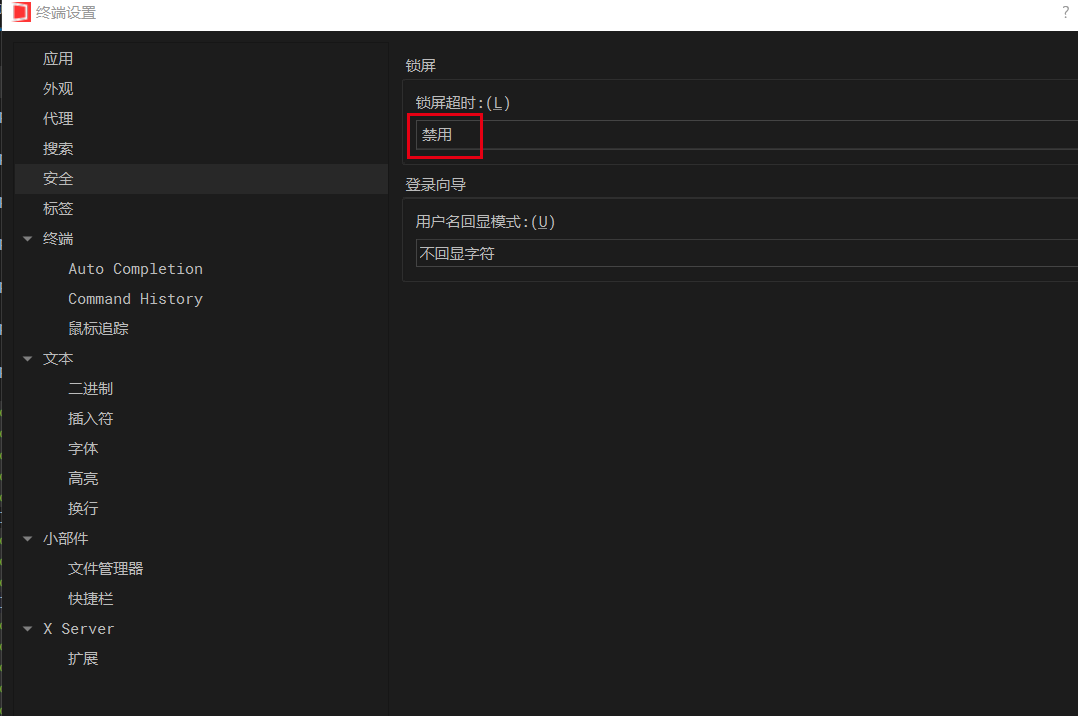
Task: Click the 登录向导 section heading
Action: pos(436,184)
